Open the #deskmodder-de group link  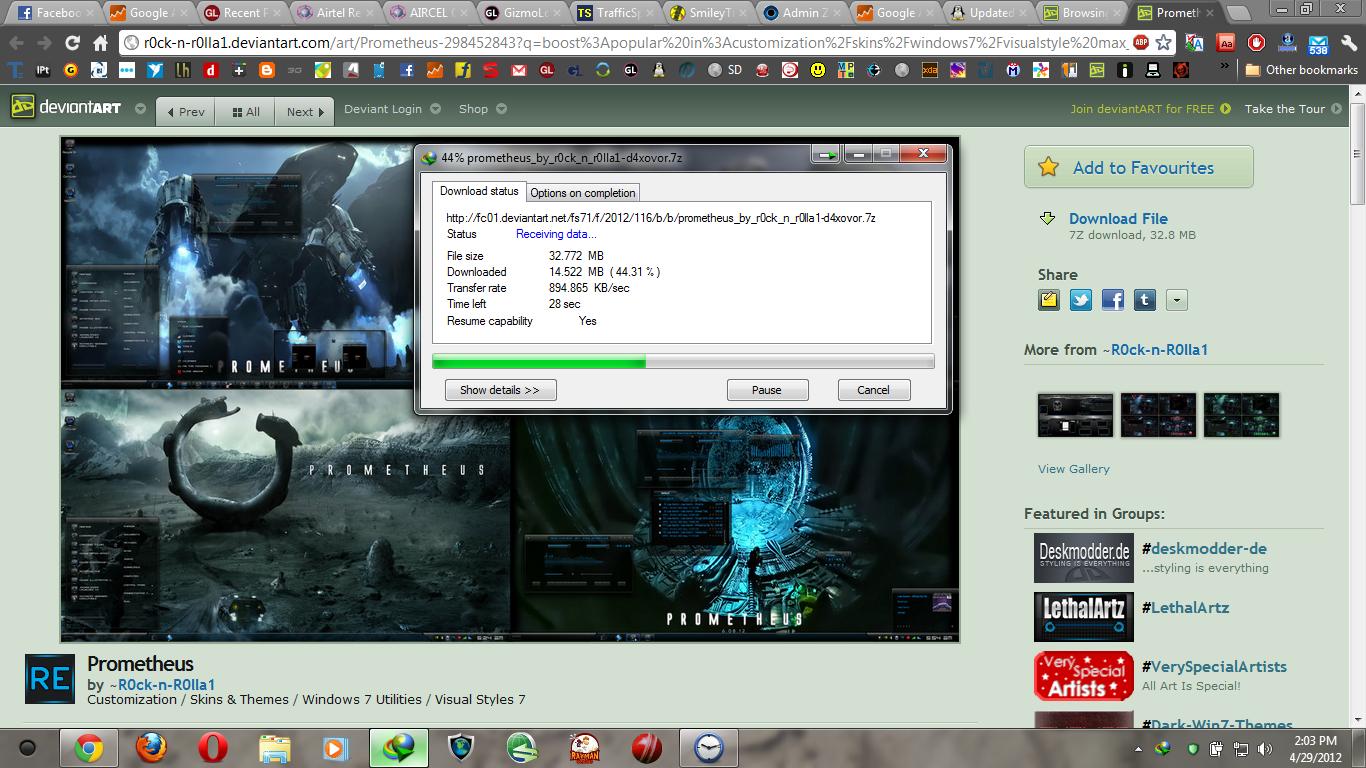point(1204,548)
